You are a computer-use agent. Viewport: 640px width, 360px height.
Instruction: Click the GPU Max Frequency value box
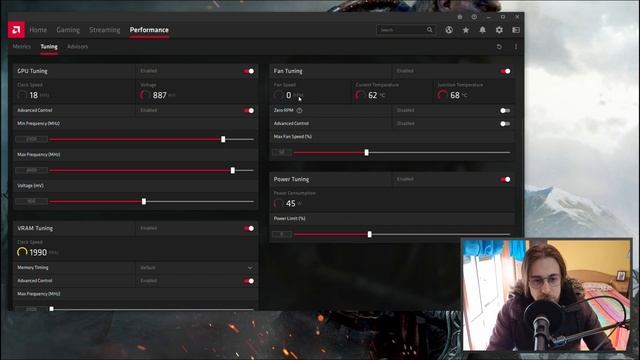(x=31, y=170)
